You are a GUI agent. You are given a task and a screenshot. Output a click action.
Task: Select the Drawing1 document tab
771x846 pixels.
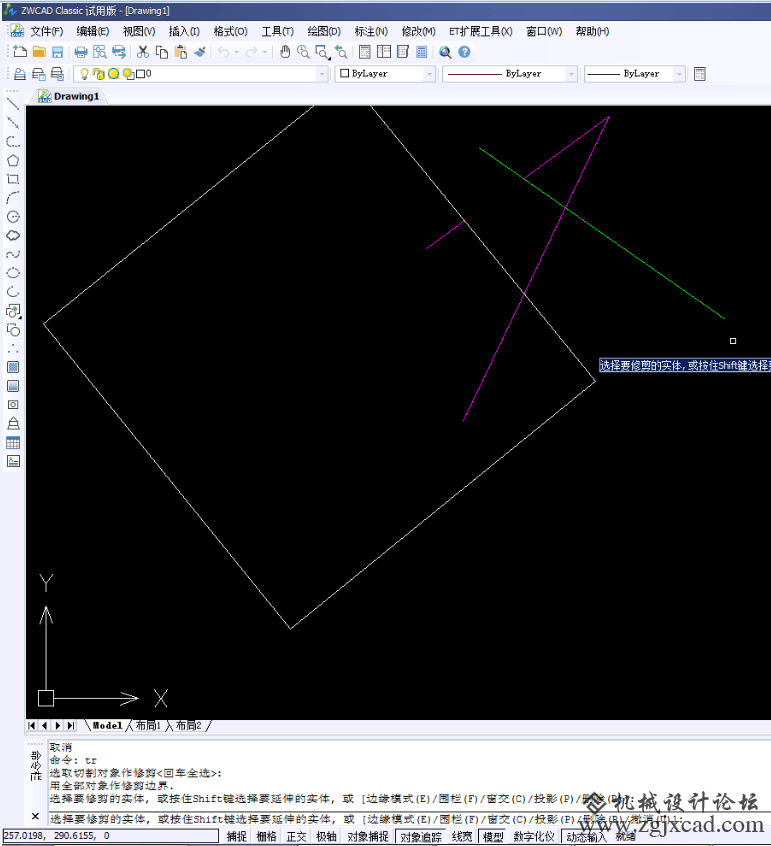[69, 96]
